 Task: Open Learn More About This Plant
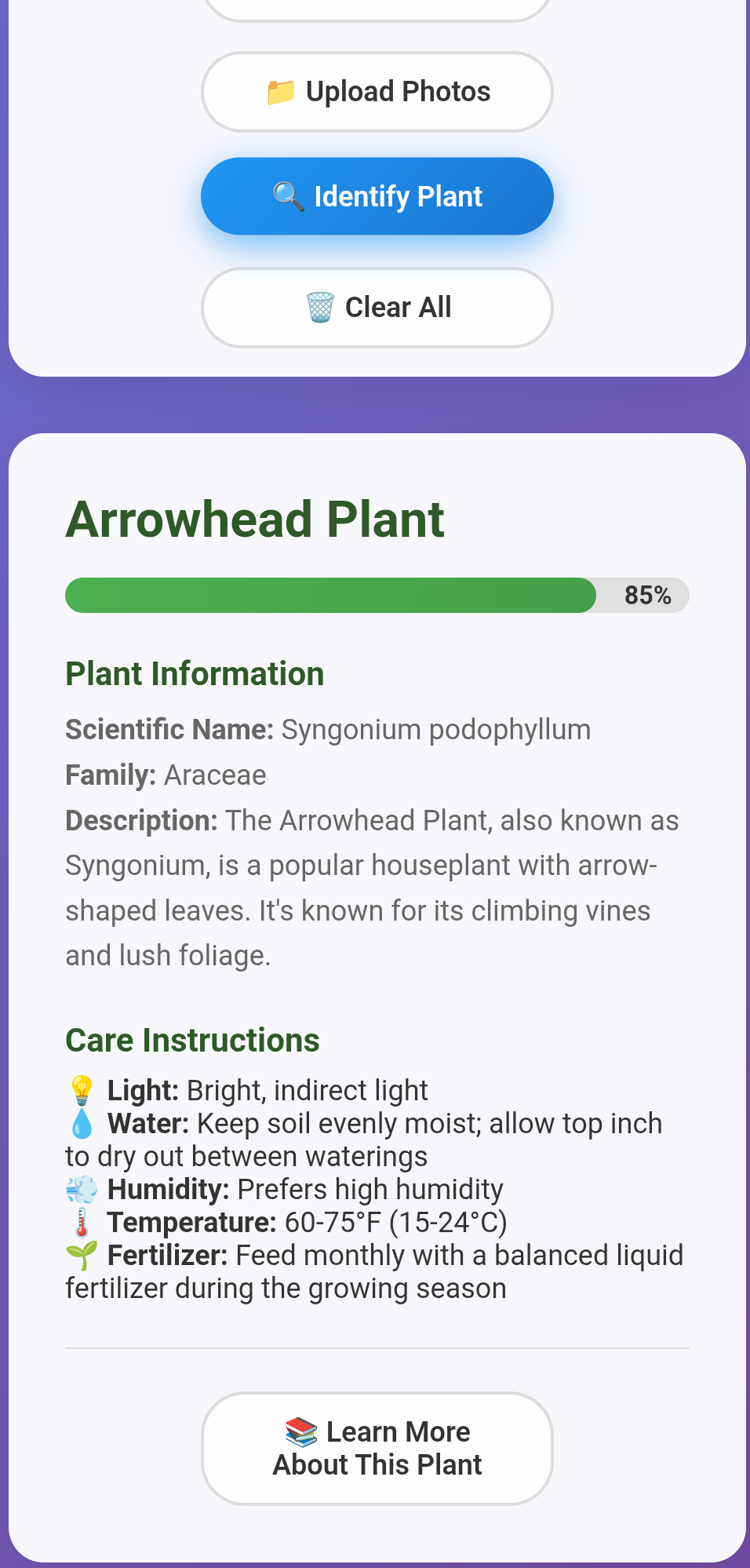pos(377,1449)
